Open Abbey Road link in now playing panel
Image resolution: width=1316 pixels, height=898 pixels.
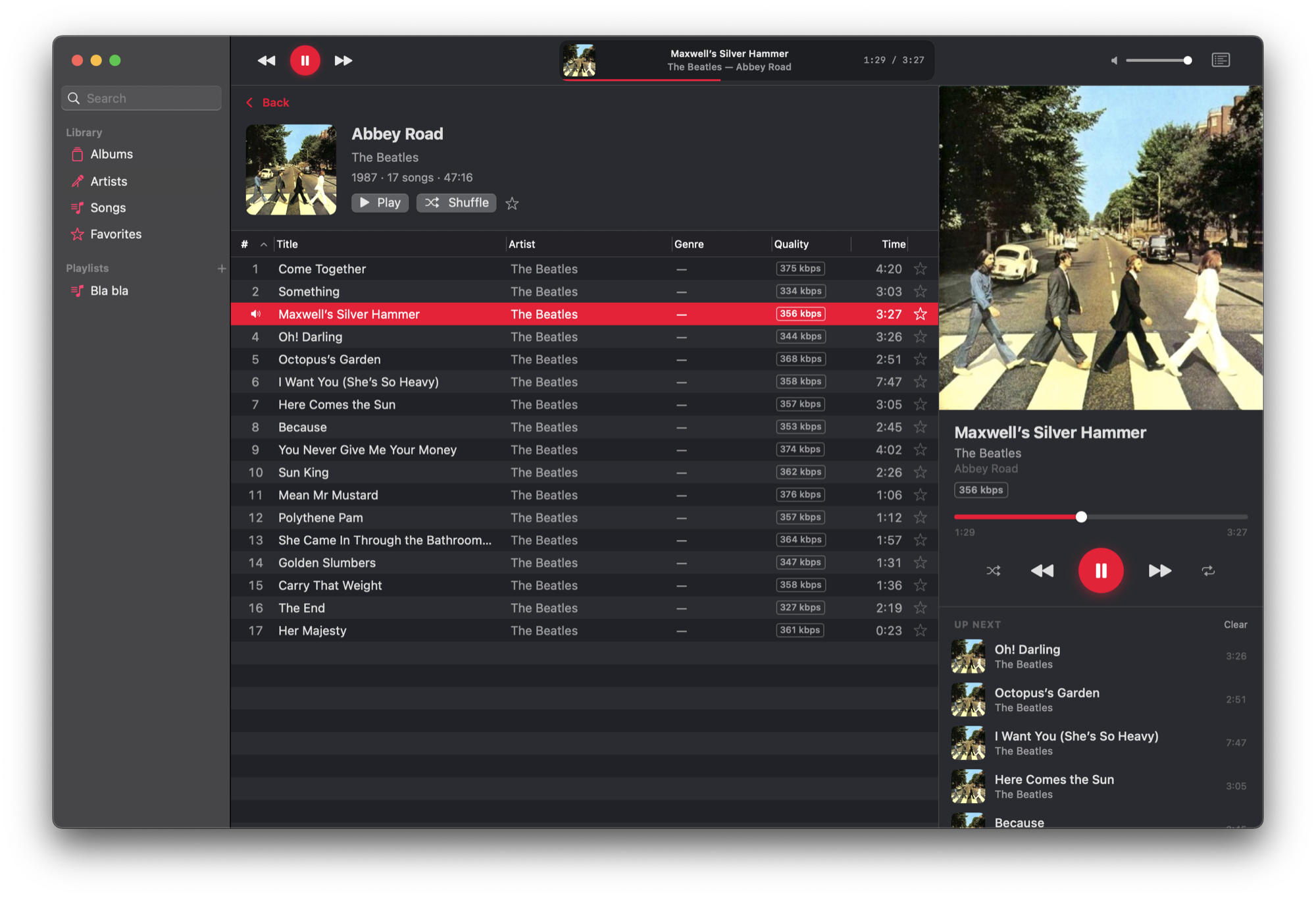(986, 469)
